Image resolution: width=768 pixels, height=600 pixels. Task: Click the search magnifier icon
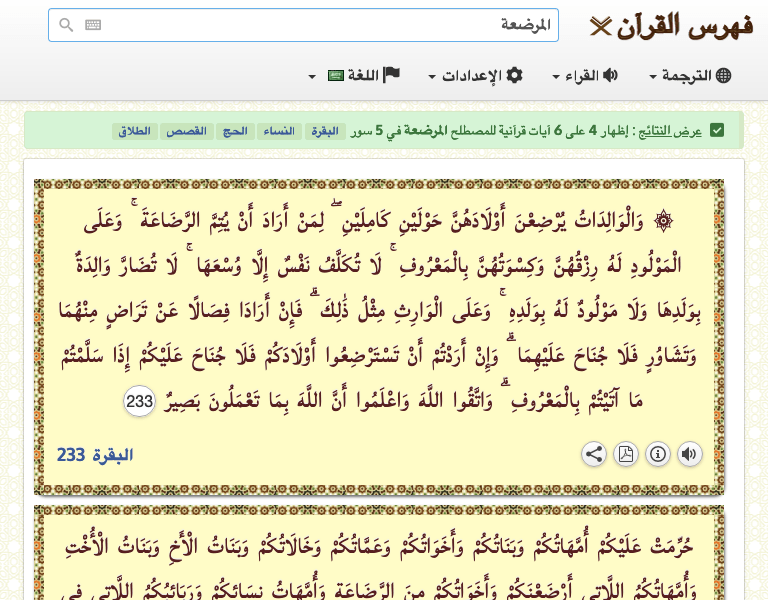click(66, 25)
